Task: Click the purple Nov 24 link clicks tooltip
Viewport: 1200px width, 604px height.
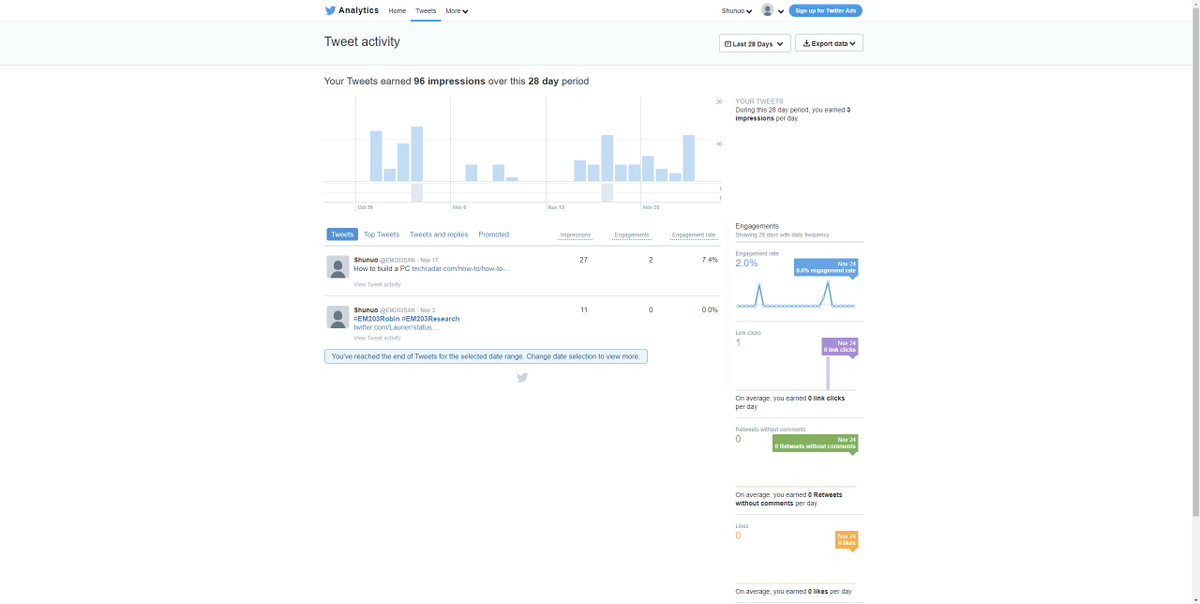Action: tap(840, 346)
